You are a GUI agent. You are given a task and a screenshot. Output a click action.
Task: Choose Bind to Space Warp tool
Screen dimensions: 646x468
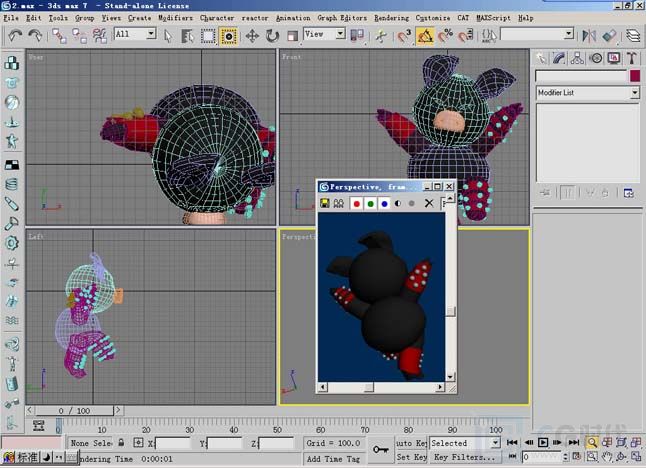pyautogui.click(x=99, y=36)
